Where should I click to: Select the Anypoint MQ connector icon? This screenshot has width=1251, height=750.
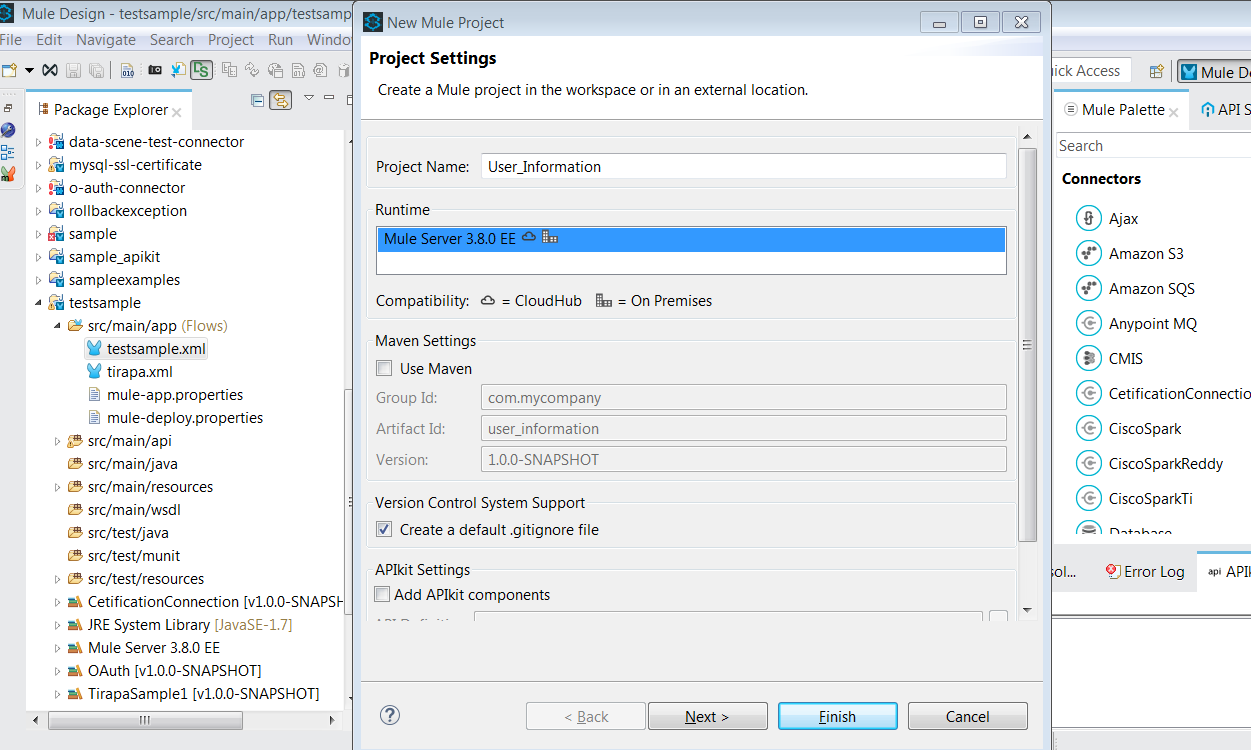tap(1088, 324)
